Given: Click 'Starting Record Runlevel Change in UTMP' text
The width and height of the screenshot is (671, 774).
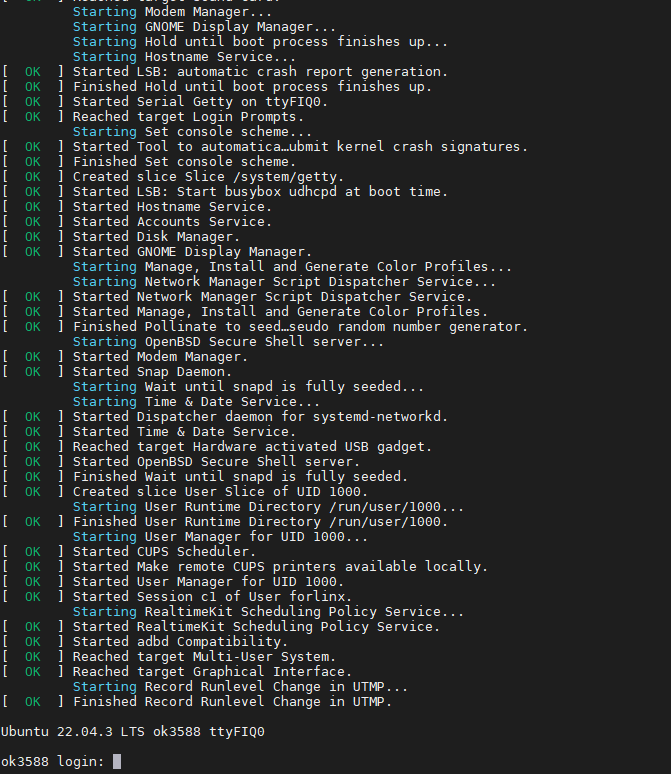Looking at the screenshot, I should click(x=240, y=687).
